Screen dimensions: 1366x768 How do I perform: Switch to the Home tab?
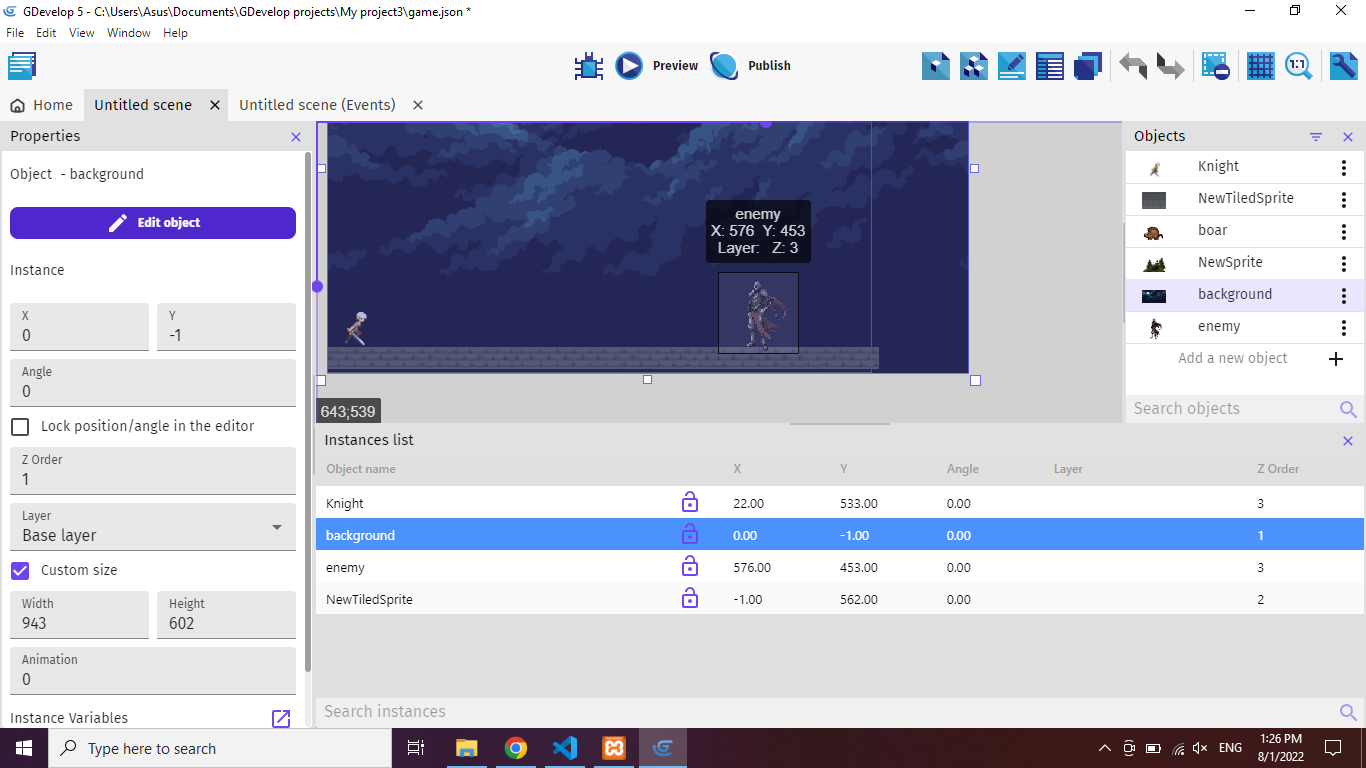tap(42, 105)
